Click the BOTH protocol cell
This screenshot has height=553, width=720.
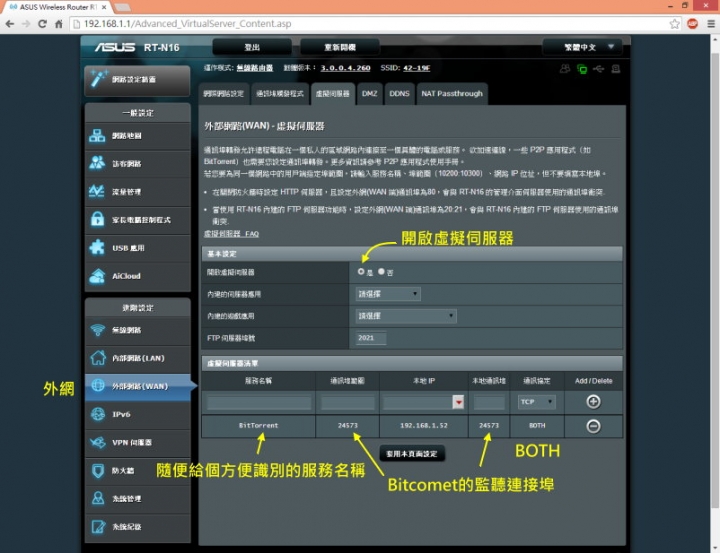point(537,426)
